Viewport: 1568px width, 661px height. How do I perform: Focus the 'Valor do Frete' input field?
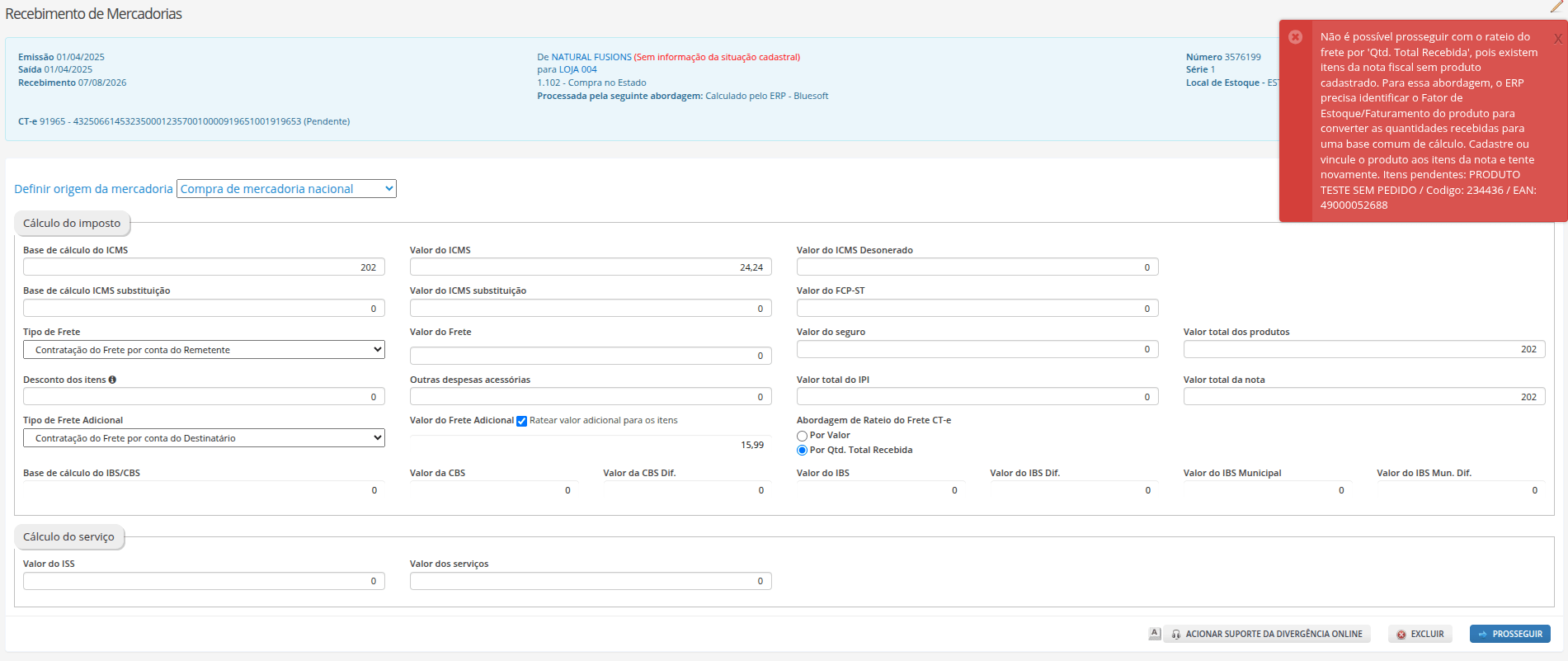pos(591,356)
